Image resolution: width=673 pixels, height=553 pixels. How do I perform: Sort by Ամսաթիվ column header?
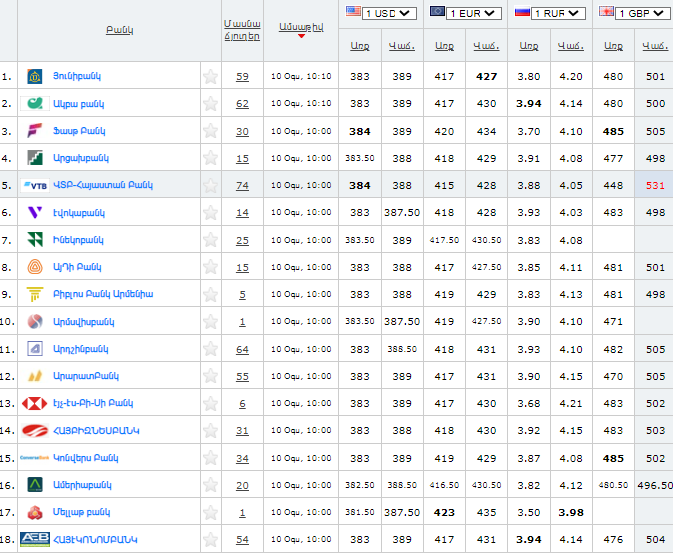[x=301, y=27]
